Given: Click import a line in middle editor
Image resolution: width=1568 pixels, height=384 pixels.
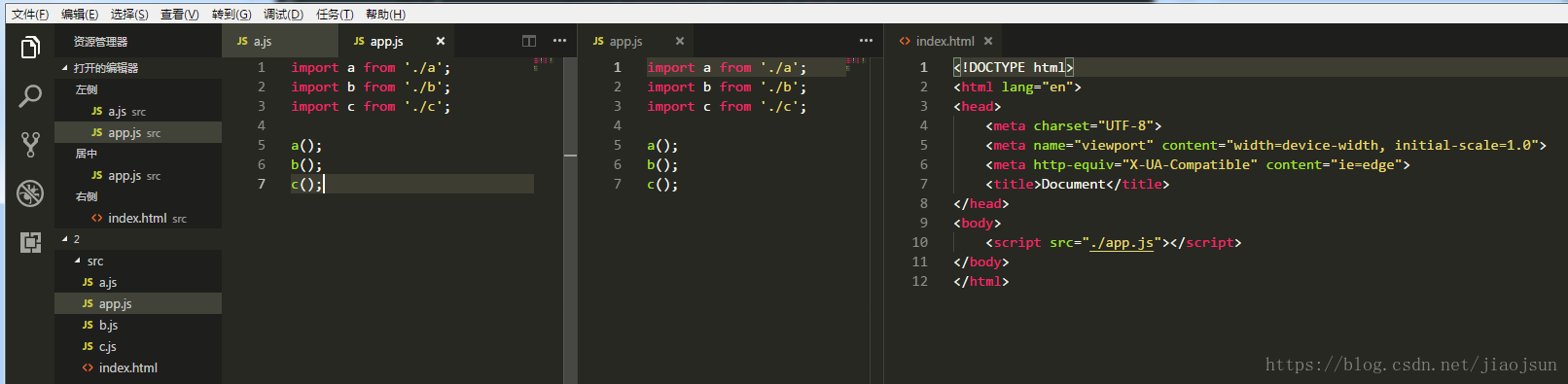Looking at the screenshot, I should pos(727,67).
